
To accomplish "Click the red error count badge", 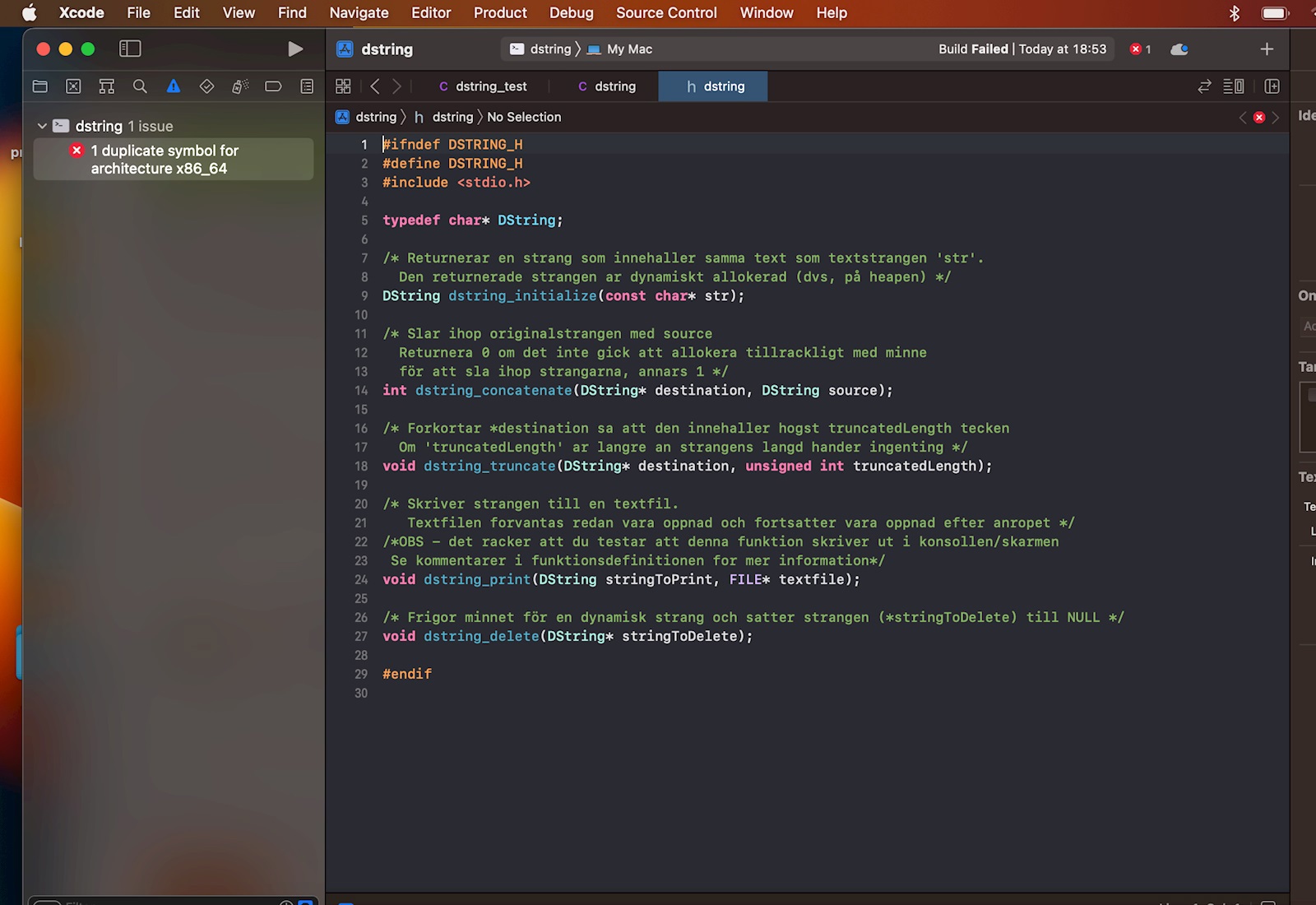I will 1140,49.
